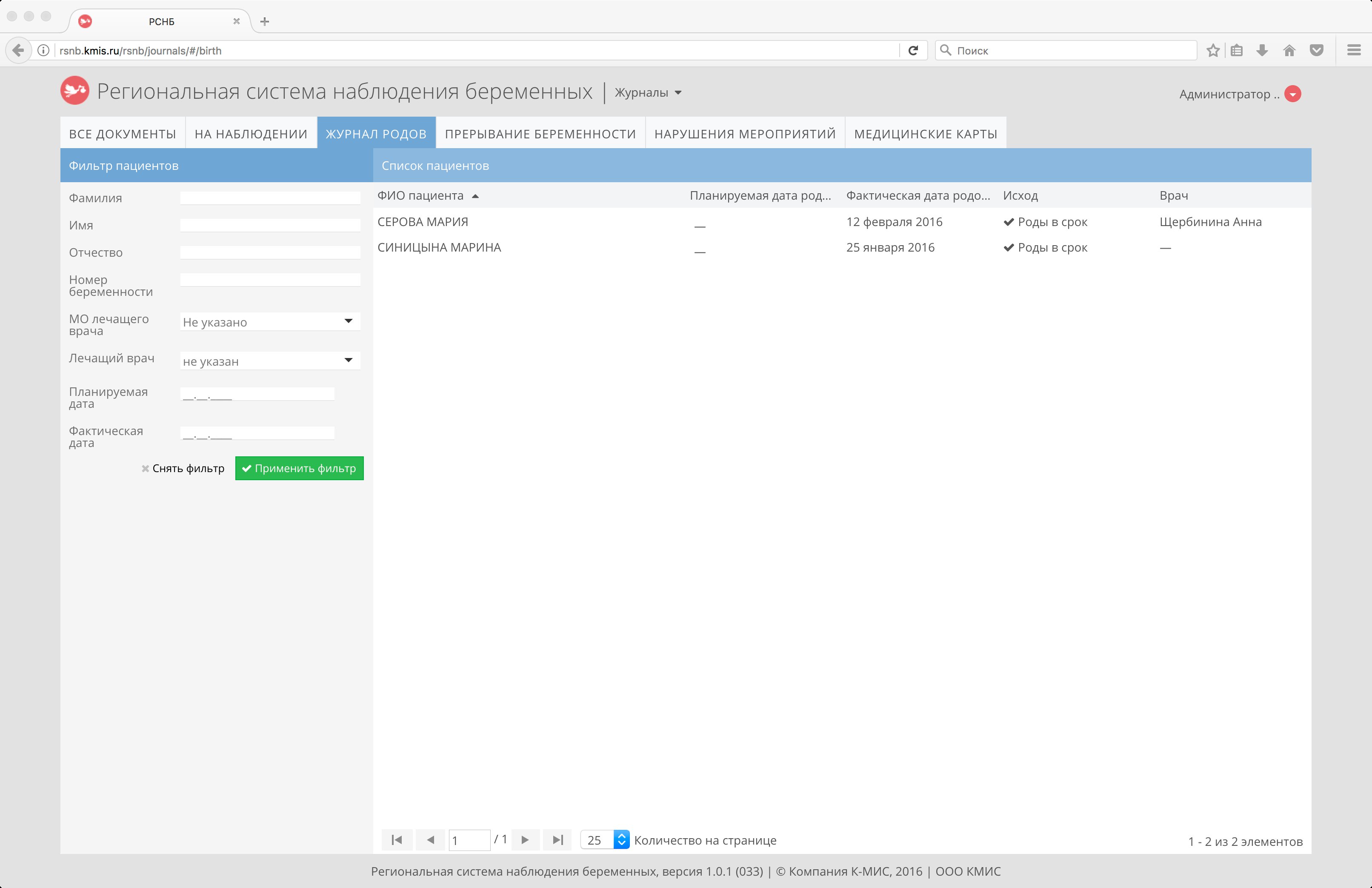Click the page number input field
1372x888 pixels.
469,840
